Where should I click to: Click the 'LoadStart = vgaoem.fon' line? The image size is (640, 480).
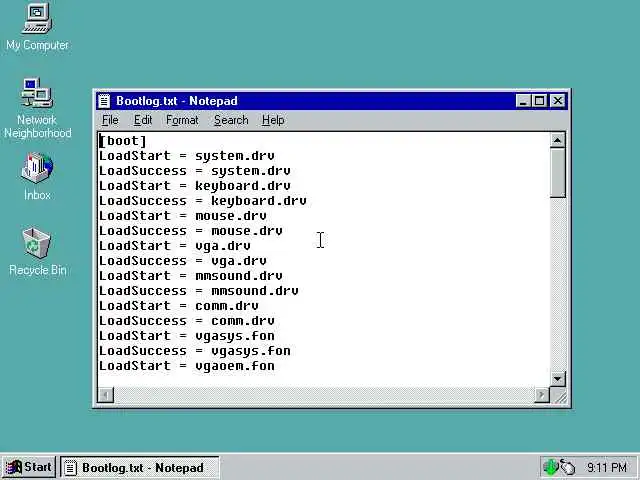pos(187,366)
